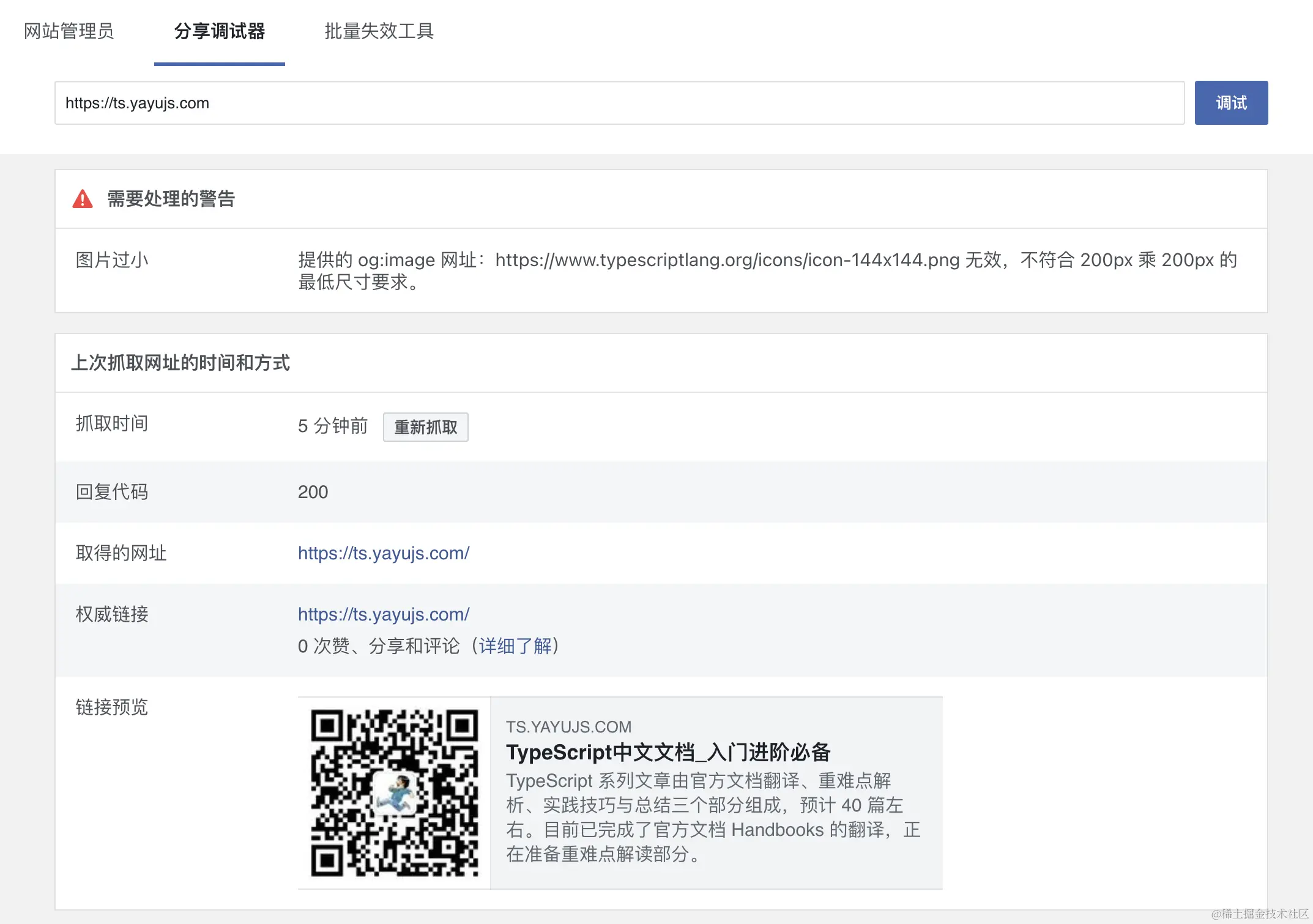Open the 权威链接 ts.yayujs.com link
This screenshot has height=924, width=1313.
coord(383,614)
